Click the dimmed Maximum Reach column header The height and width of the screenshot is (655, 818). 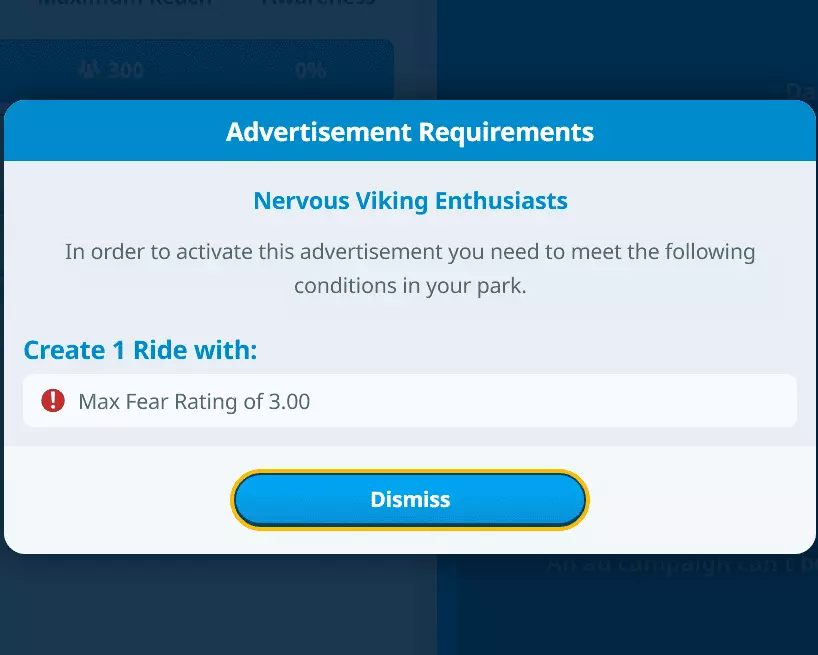click(x=125, y=3)
